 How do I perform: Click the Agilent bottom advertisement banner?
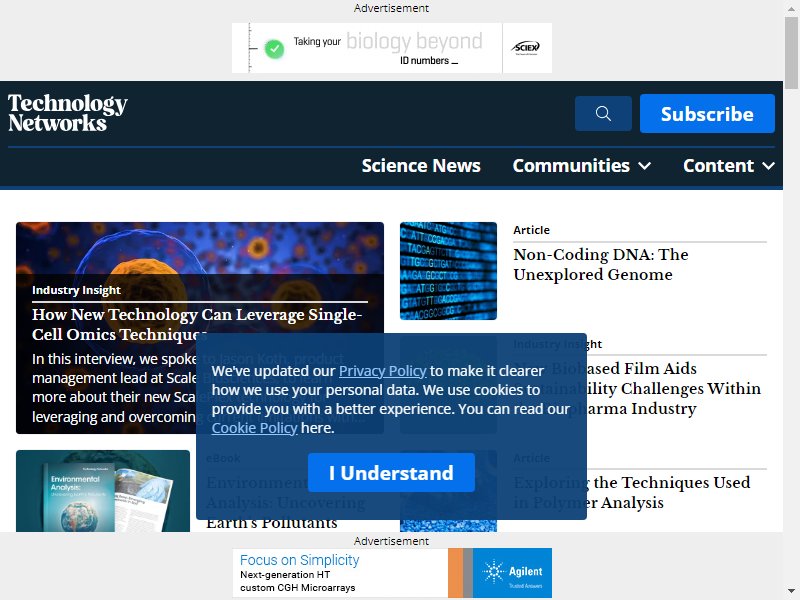tap(392, 572)
